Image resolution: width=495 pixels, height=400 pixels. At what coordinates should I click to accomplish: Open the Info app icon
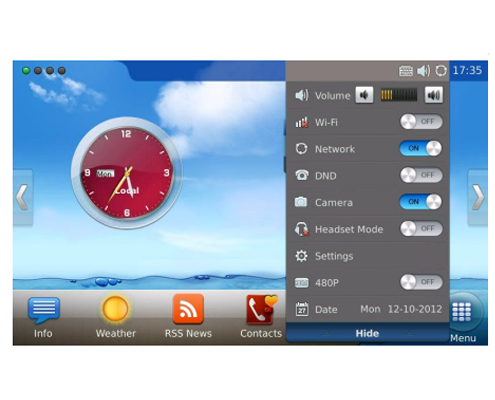pyautogui.click(x=43, y=310)
